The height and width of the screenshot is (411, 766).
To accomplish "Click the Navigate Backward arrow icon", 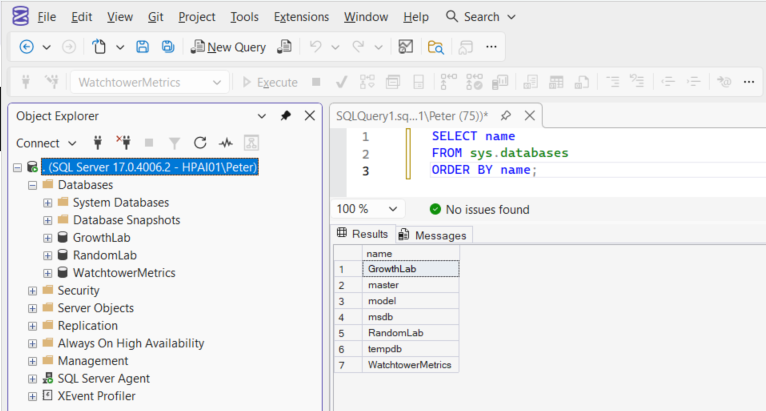I will coord(26,47).
